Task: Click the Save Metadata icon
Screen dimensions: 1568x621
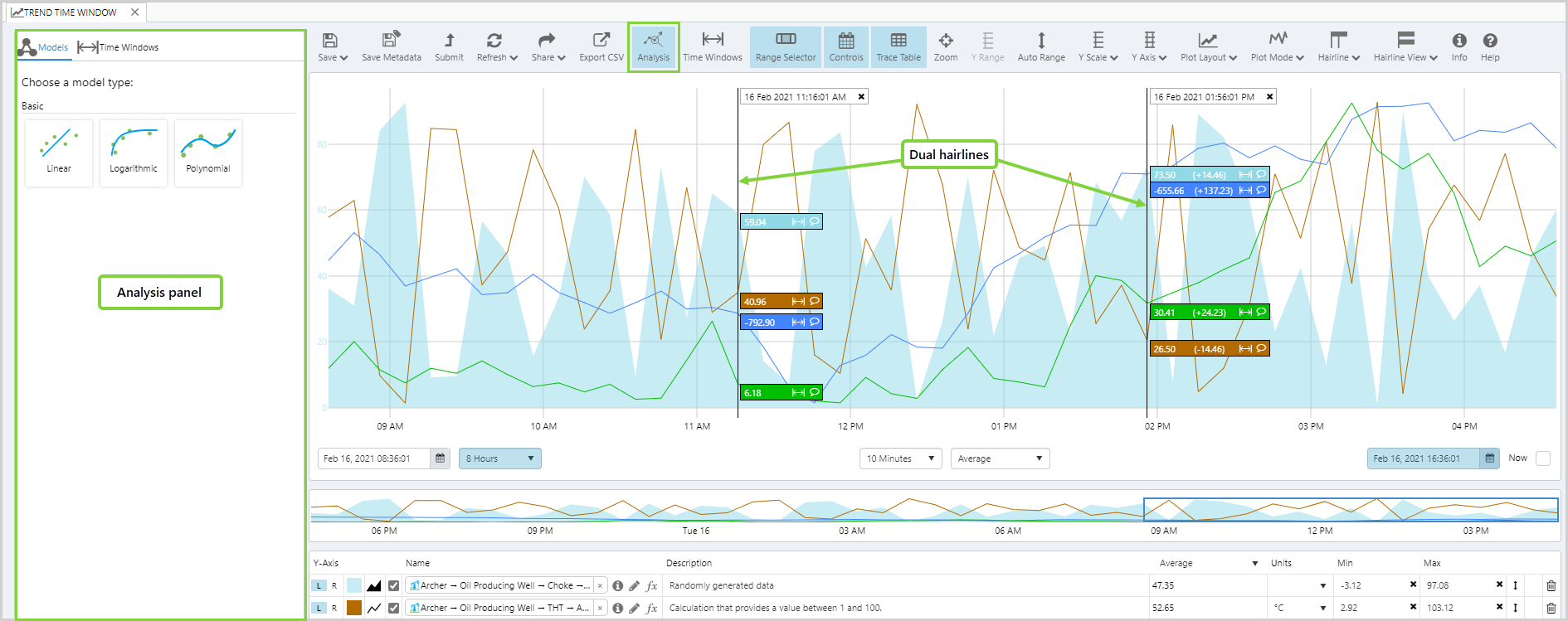Action: click(391, 46)
